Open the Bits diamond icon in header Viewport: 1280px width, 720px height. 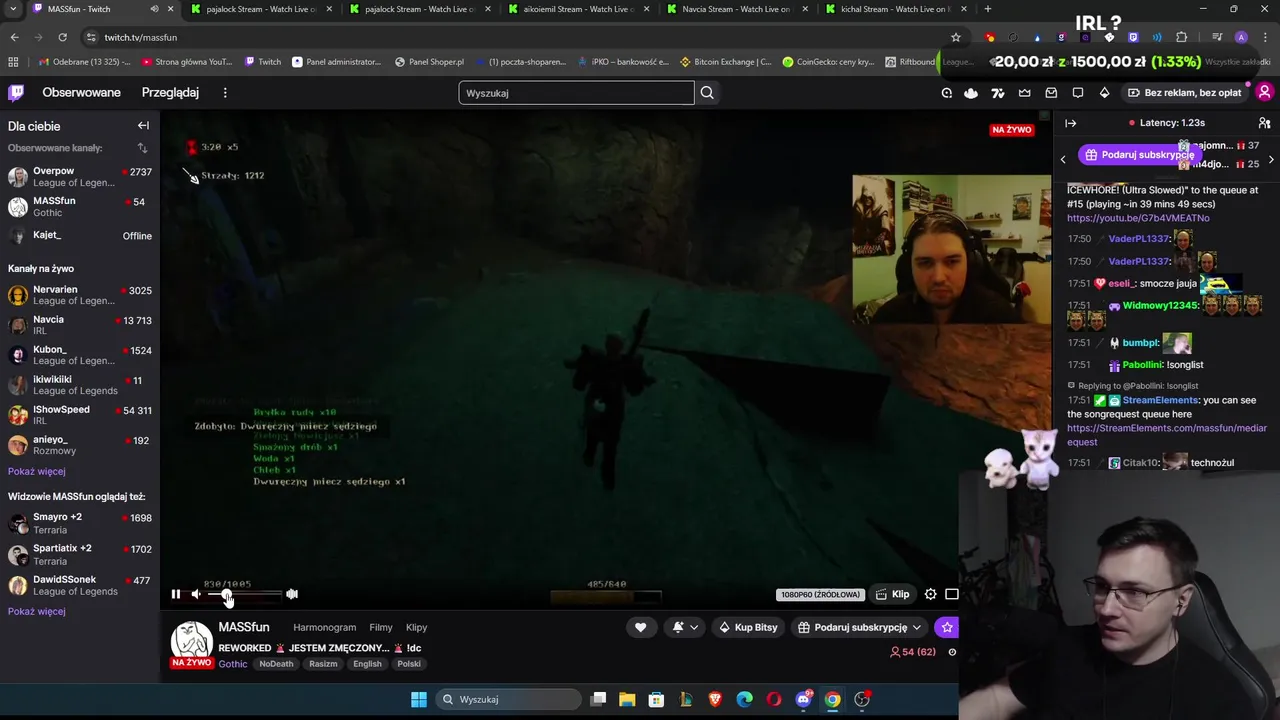point(1104,93)
